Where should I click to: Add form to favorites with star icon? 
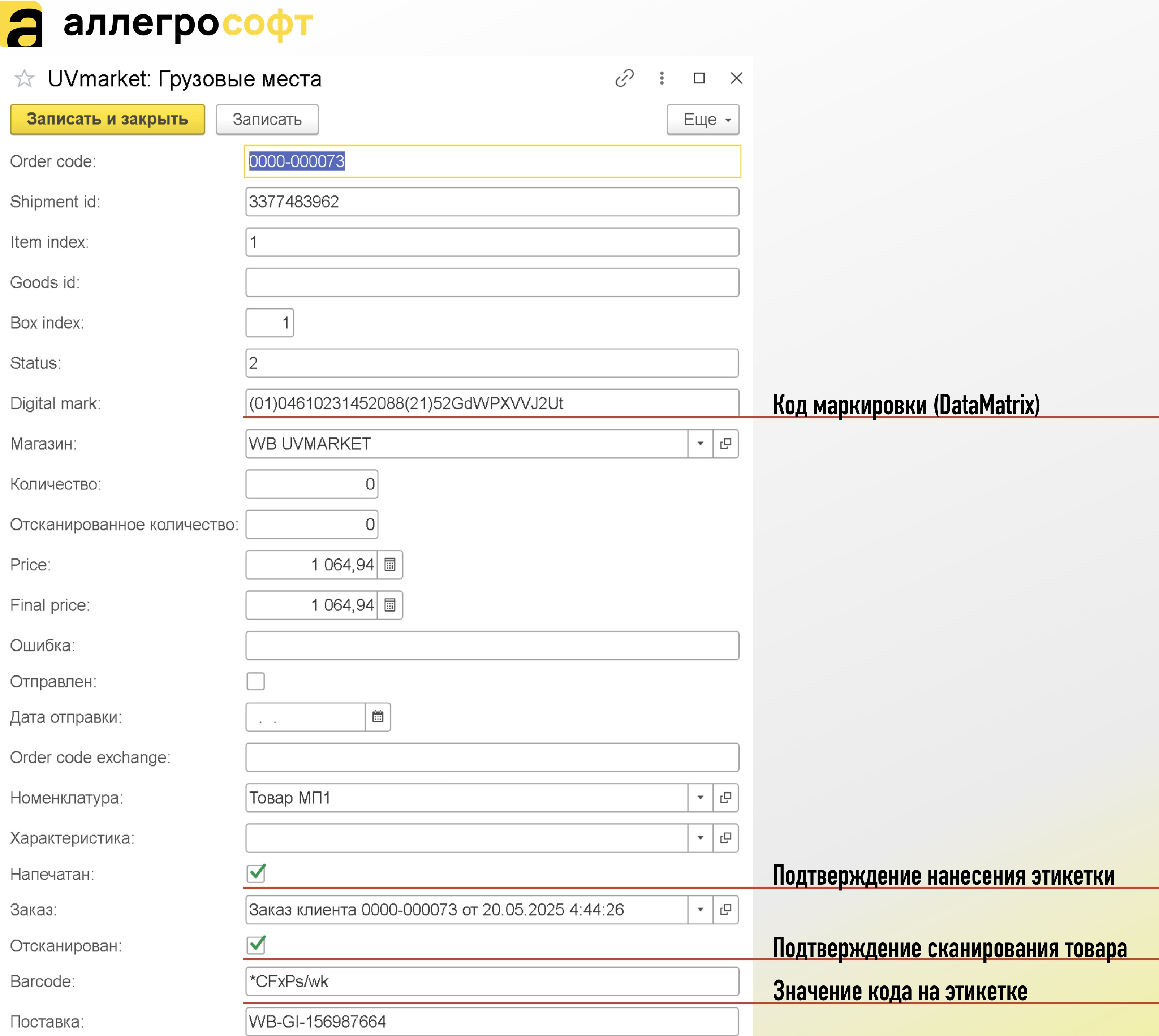[25, 78]
